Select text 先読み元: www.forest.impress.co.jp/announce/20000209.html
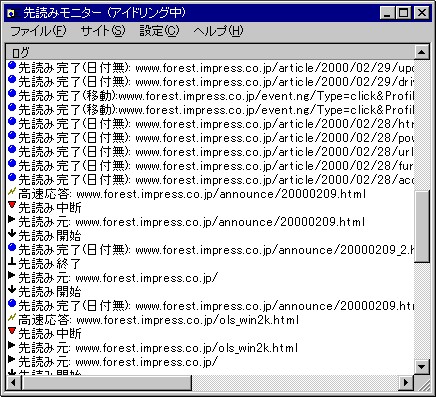Viewport: 436px width, 397px height. pyautogui.click(x=192, y=222)
